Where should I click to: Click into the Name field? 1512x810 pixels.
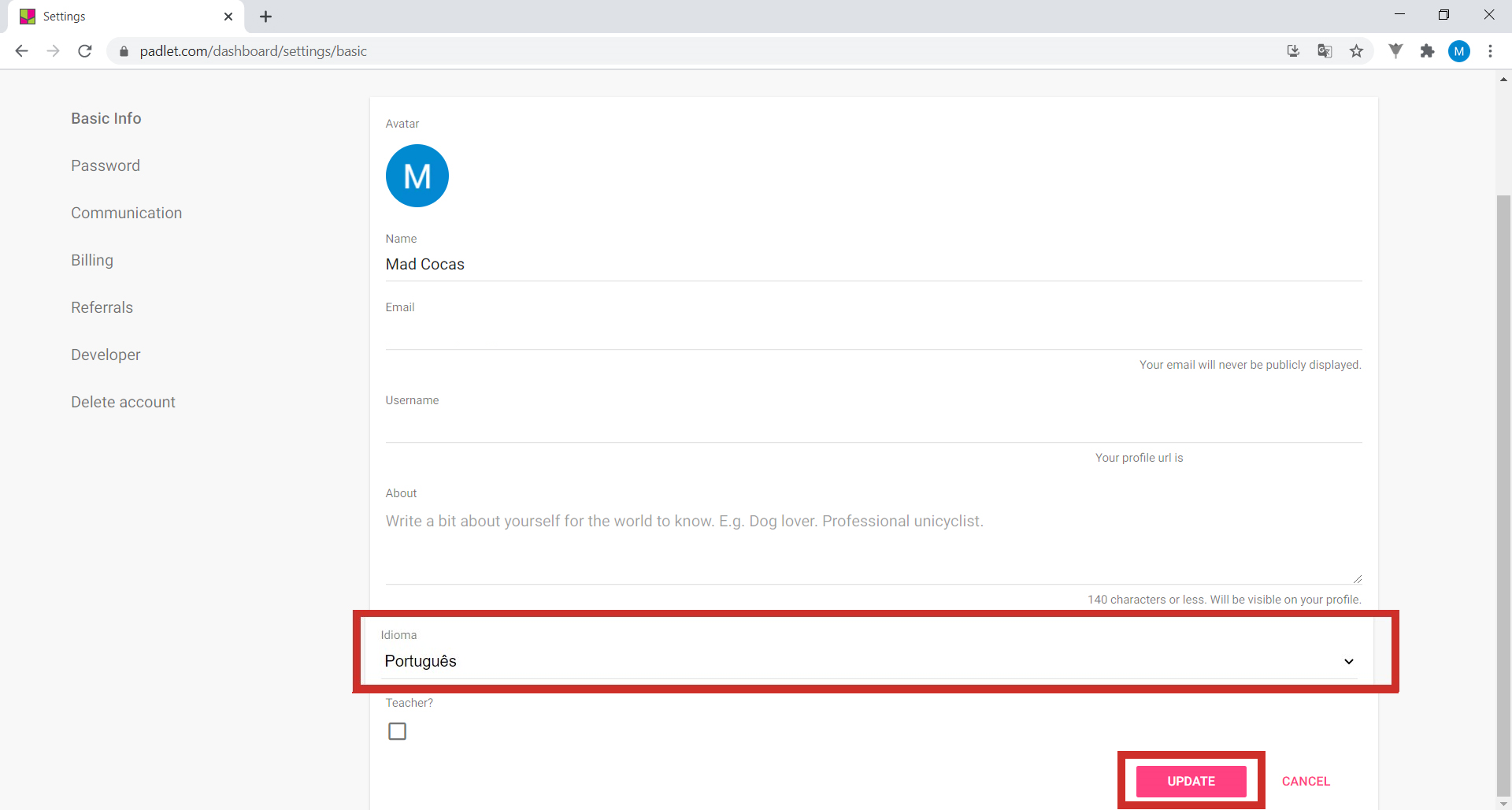(x=873, y=265)
